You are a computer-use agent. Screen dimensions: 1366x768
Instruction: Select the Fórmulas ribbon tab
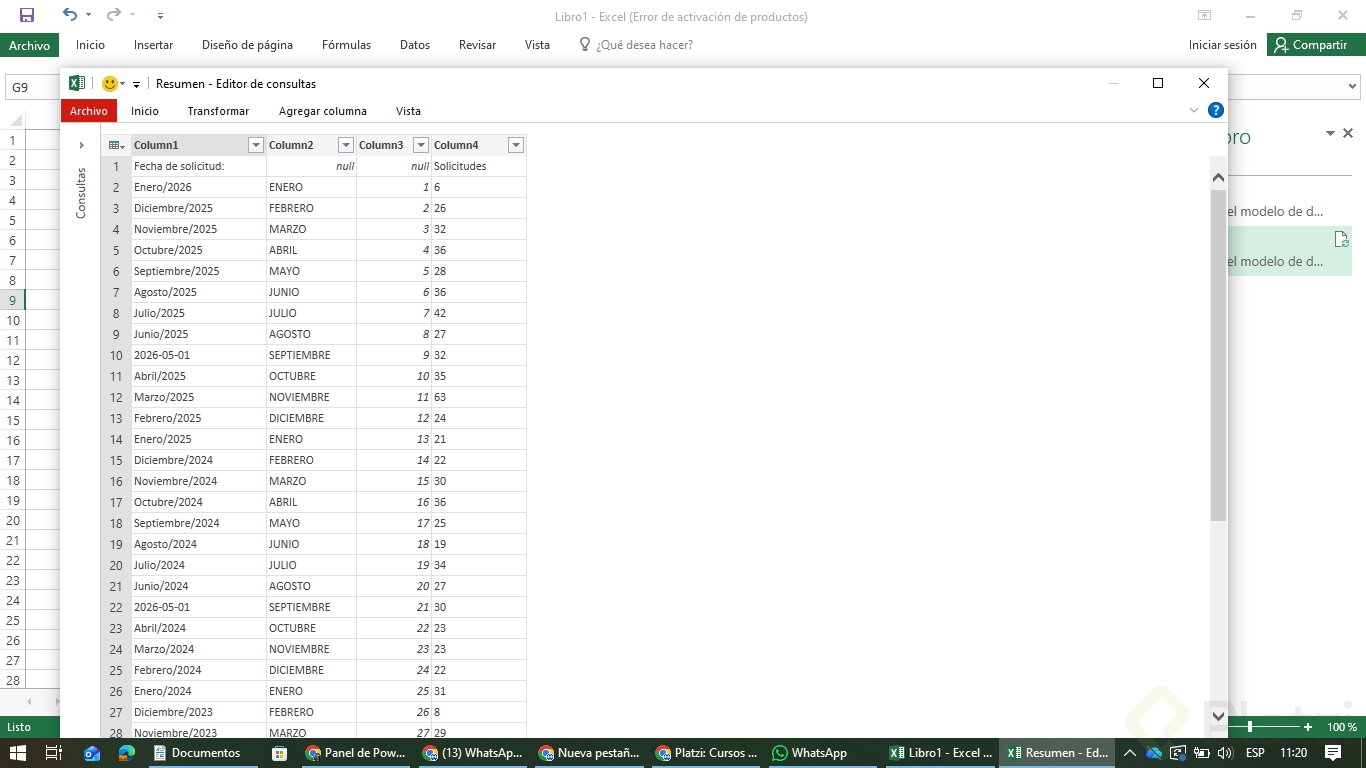[347, 45]
